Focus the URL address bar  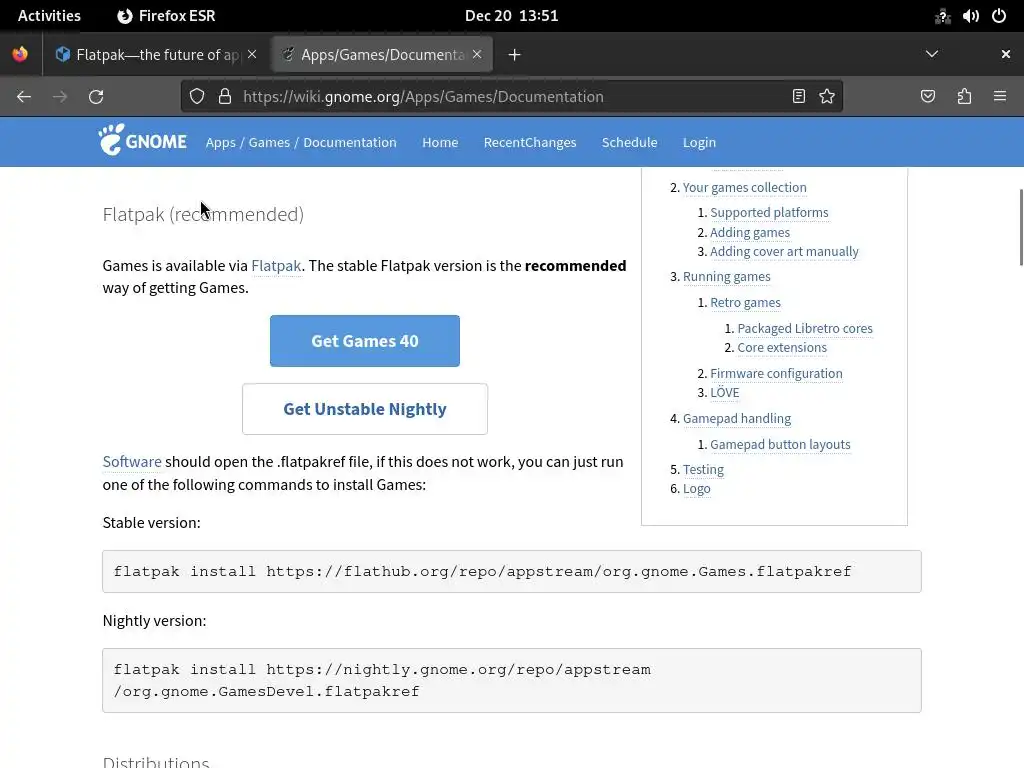pyautogui.click(x=513, y=97)
